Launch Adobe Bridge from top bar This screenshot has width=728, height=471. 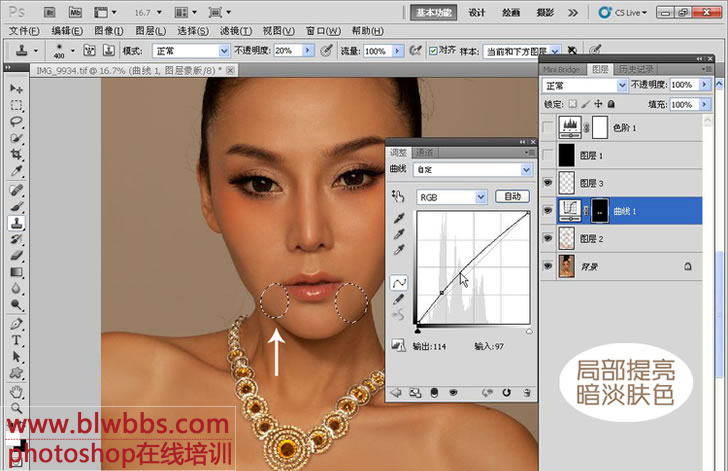[x=49, y=13]
